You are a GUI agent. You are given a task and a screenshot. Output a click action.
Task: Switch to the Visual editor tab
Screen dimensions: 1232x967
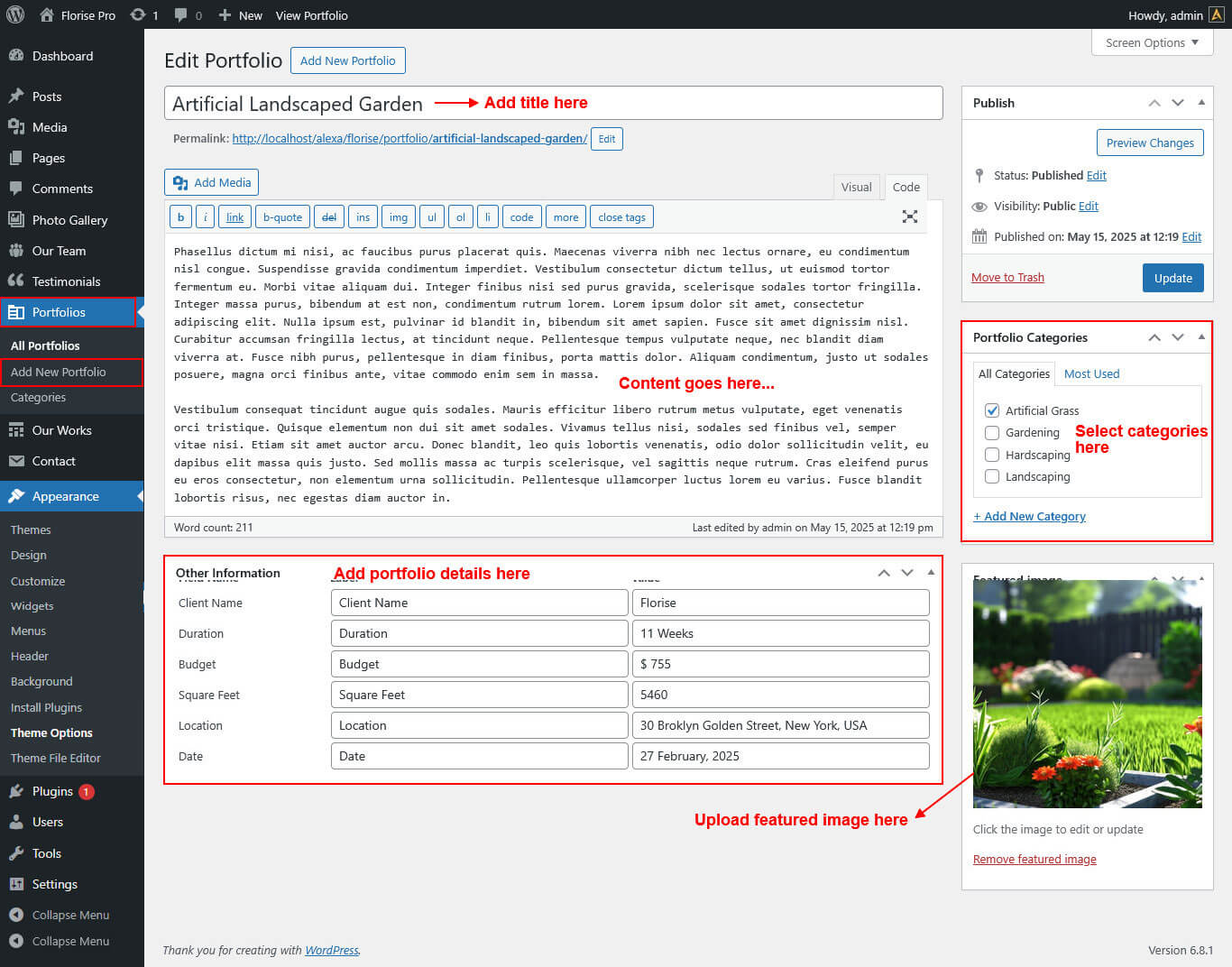point(856,187)
